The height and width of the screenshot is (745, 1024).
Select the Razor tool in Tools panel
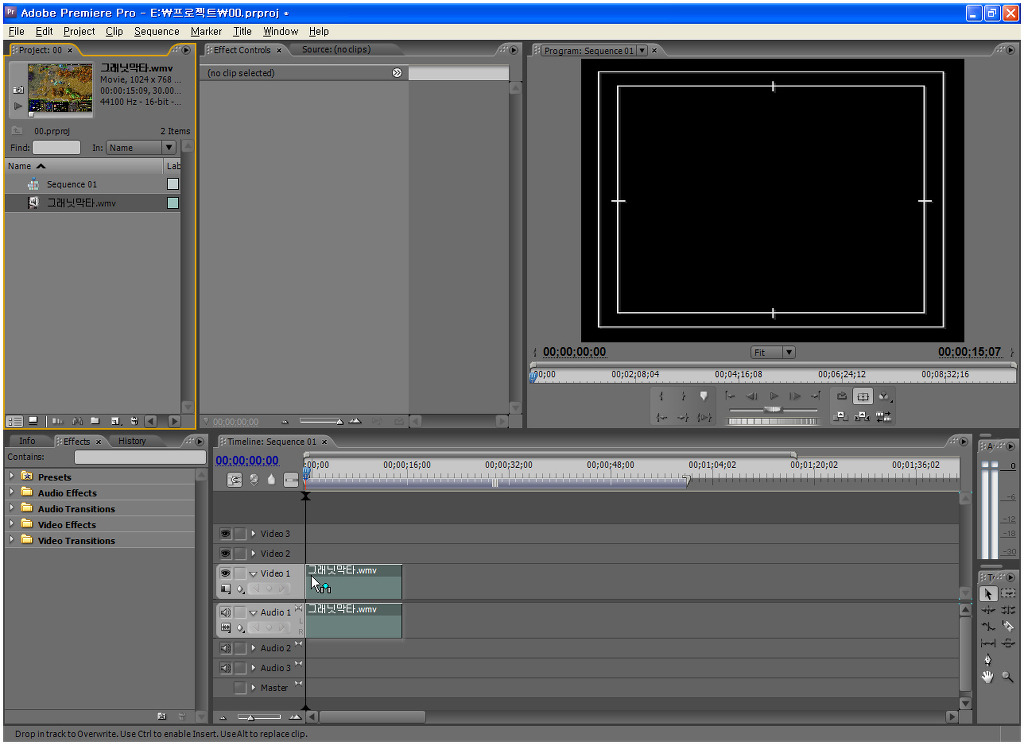click(x=1007, y=626)
